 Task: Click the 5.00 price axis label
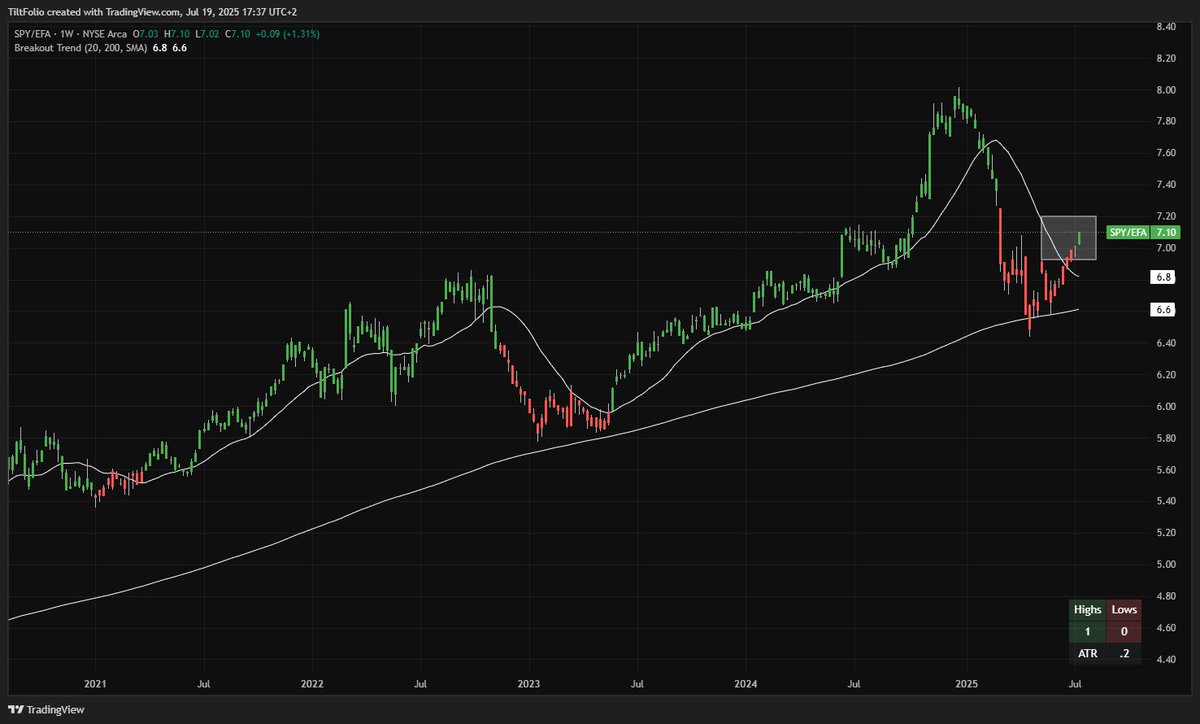pyautogui.click(x=1165, y=564)
